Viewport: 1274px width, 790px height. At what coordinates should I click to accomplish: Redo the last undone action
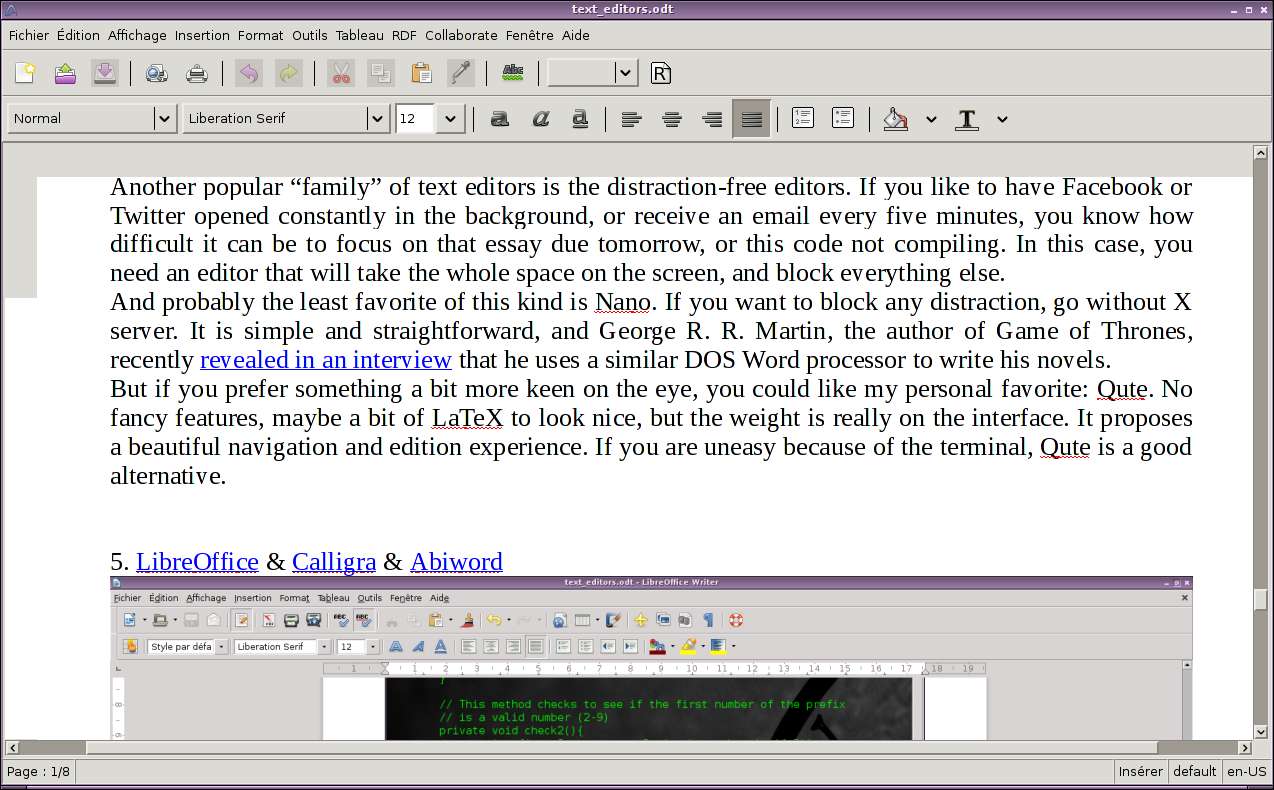[289, 73]
